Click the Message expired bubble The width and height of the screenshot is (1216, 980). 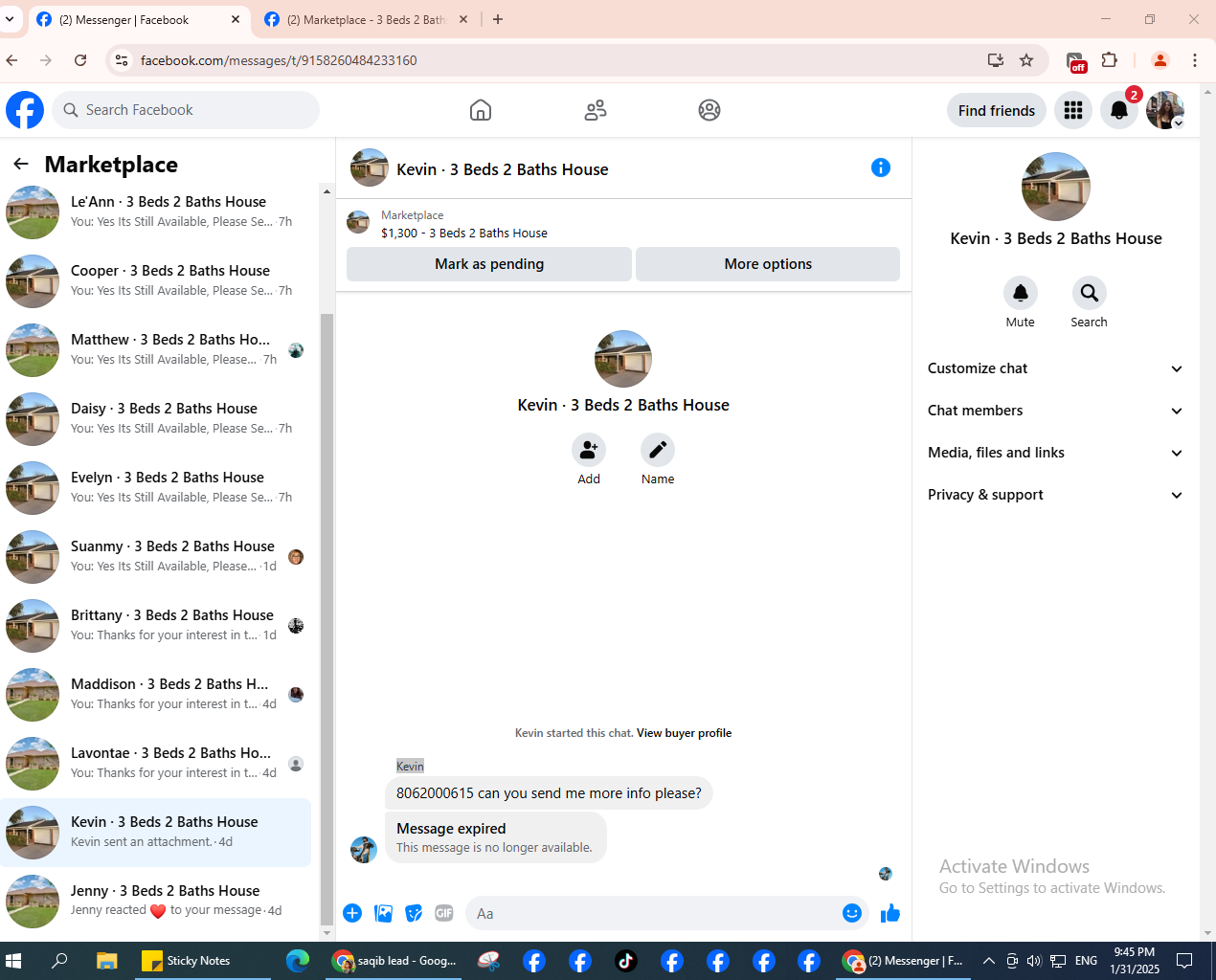495,837
